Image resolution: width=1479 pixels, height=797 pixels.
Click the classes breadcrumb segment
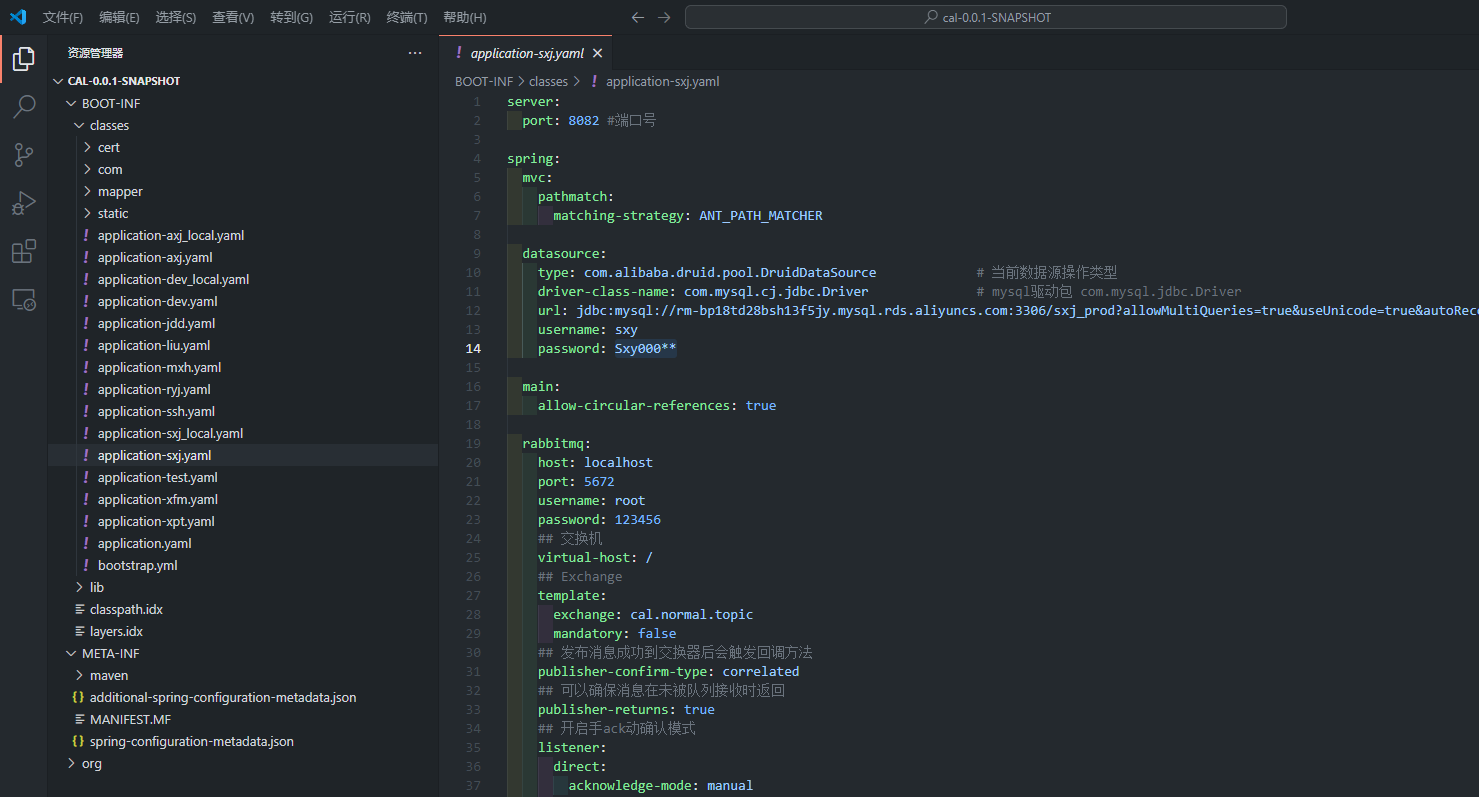tap(548, 82)
